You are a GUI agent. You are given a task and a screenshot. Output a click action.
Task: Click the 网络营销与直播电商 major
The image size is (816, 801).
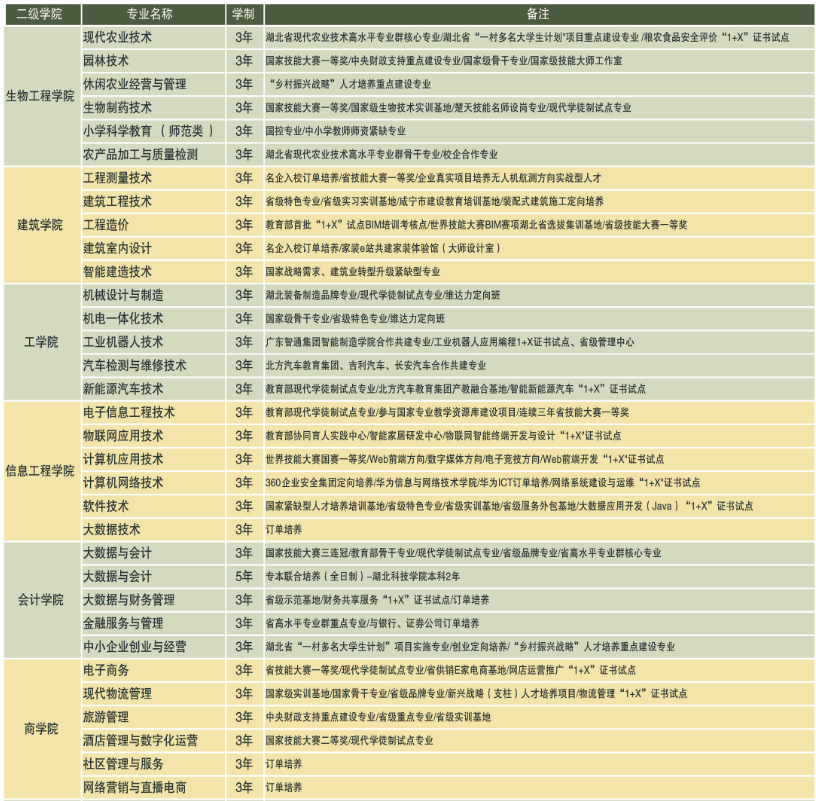[134, 787]
